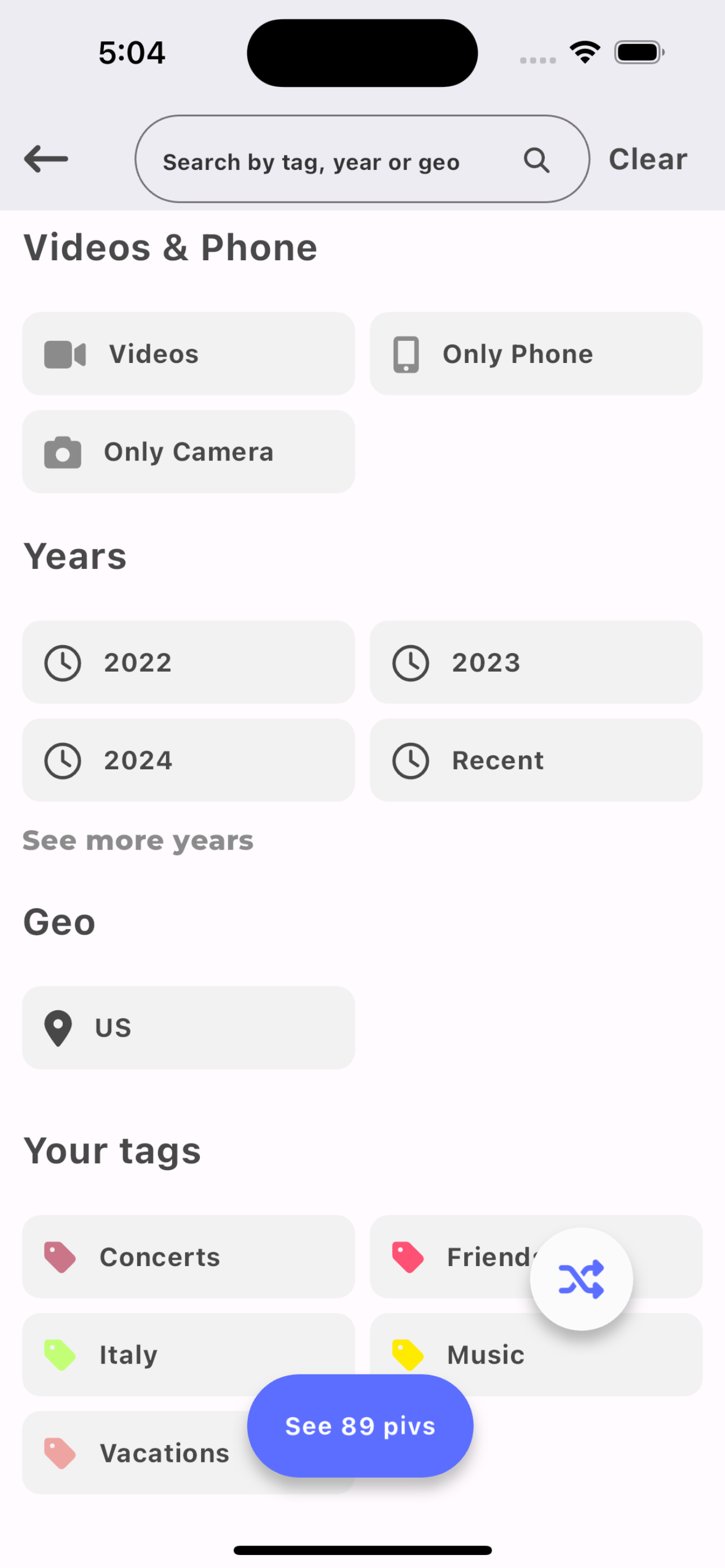725x1568 pixels.
Task: Toggle the 2022 year filter
Action: 188,662
